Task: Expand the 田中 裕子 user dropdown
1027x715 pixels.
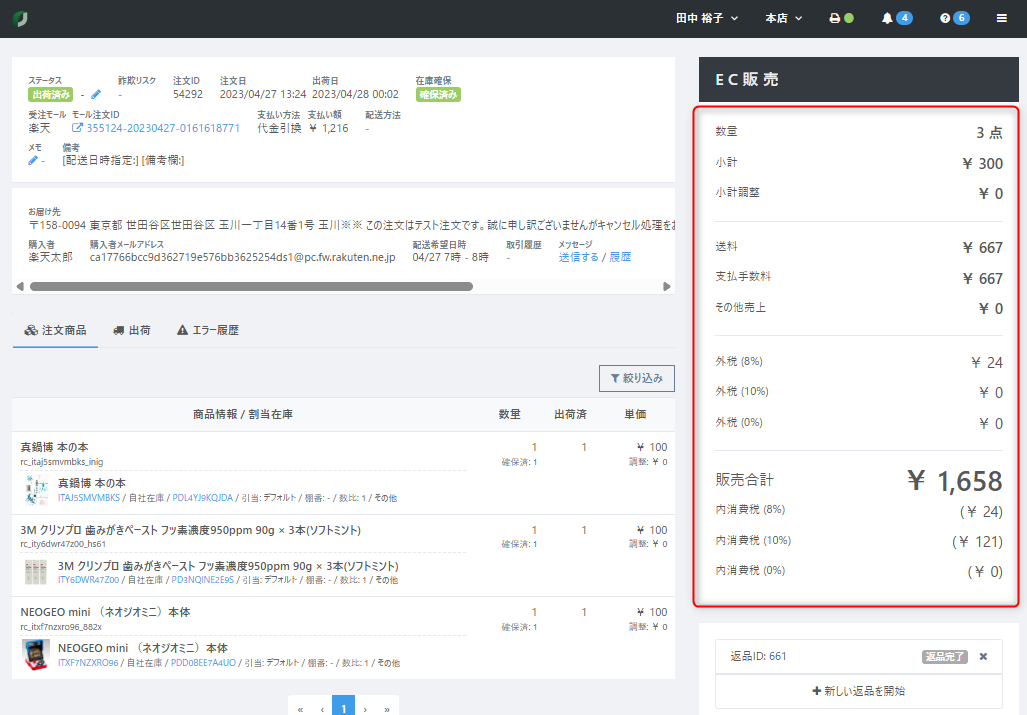Action: (x=706, y=19)
